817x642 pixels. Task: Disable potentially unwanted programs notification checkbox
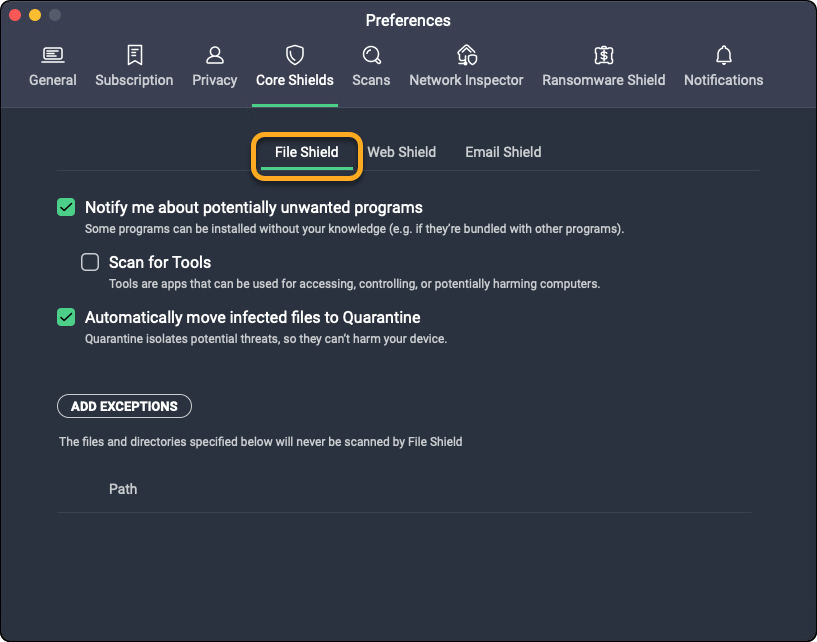[66, 208]
